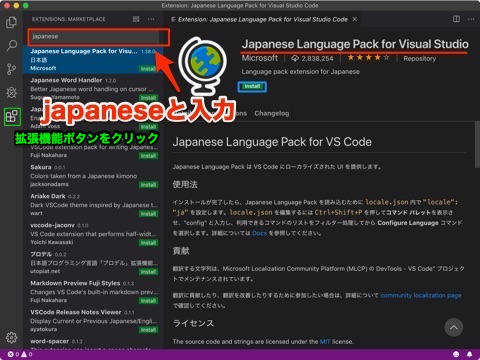The height and width of the screenshot is (360, 480).
Task: Click the warnings count in status bar
Action: 27,354
